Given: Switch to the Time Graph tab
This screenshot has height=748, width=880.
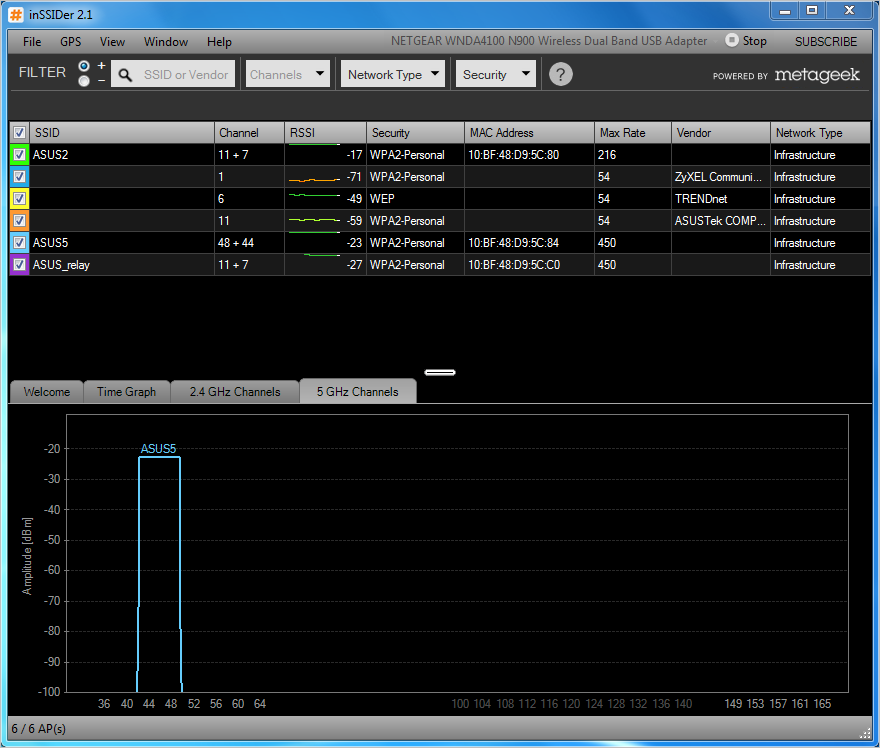Looking at the screenshot, I should click(x=127, y=392).
